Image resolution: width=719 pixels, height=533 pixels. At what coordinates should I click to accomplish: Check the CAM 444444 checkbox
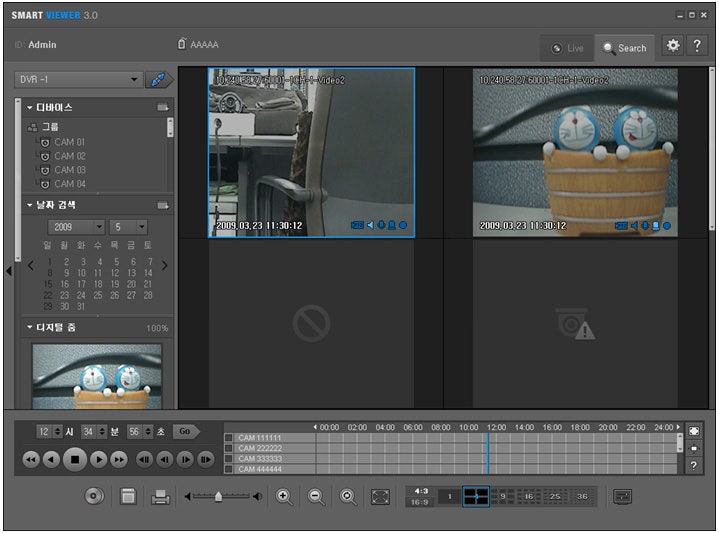229,469
